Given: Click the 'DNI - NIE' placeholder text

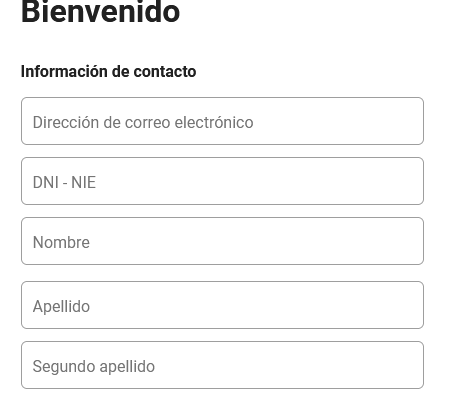Looking at the screenshot, I should (64, 182).
